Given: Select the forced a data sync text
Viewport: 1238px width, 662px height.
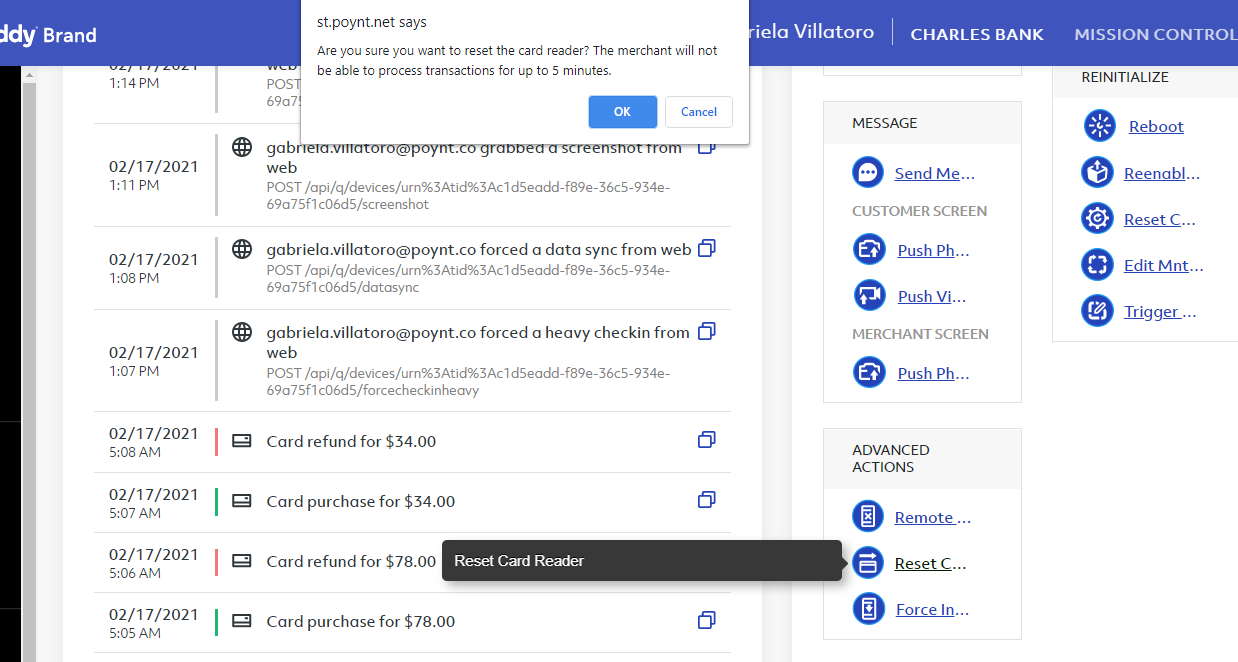Looking at the screenshot, I should 479,250.
